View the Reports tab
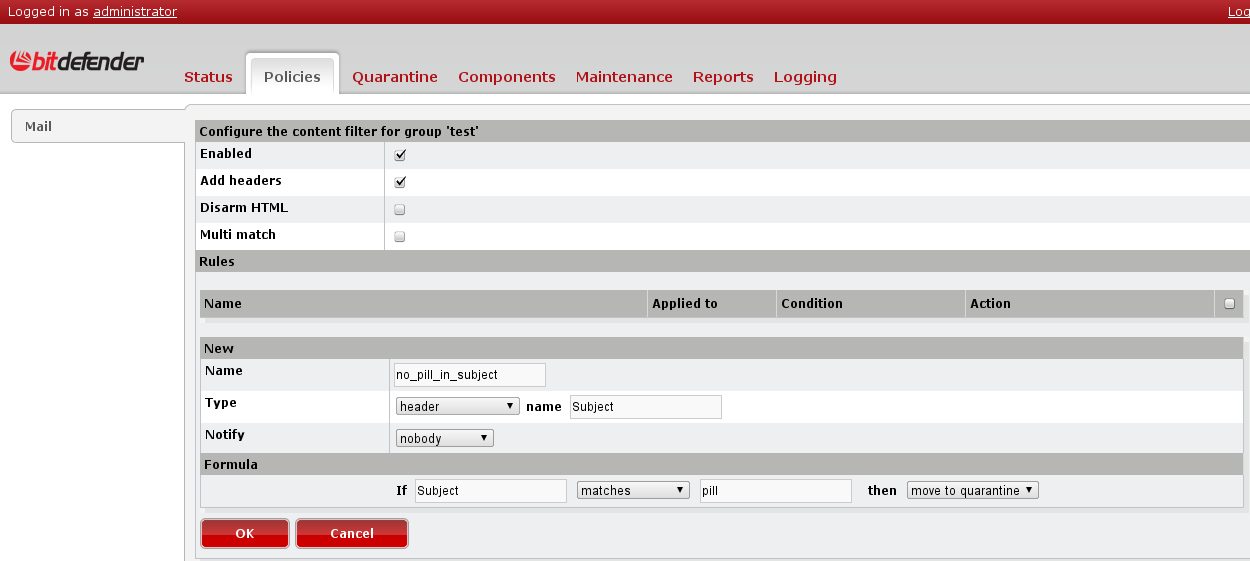The image size is (1250, 561). click(x=723, y=77)
